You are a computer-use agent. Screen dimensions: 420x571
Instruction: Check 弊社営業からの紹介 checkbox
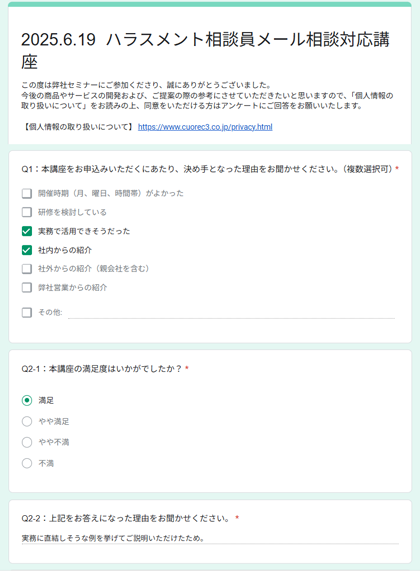[27, 288]
